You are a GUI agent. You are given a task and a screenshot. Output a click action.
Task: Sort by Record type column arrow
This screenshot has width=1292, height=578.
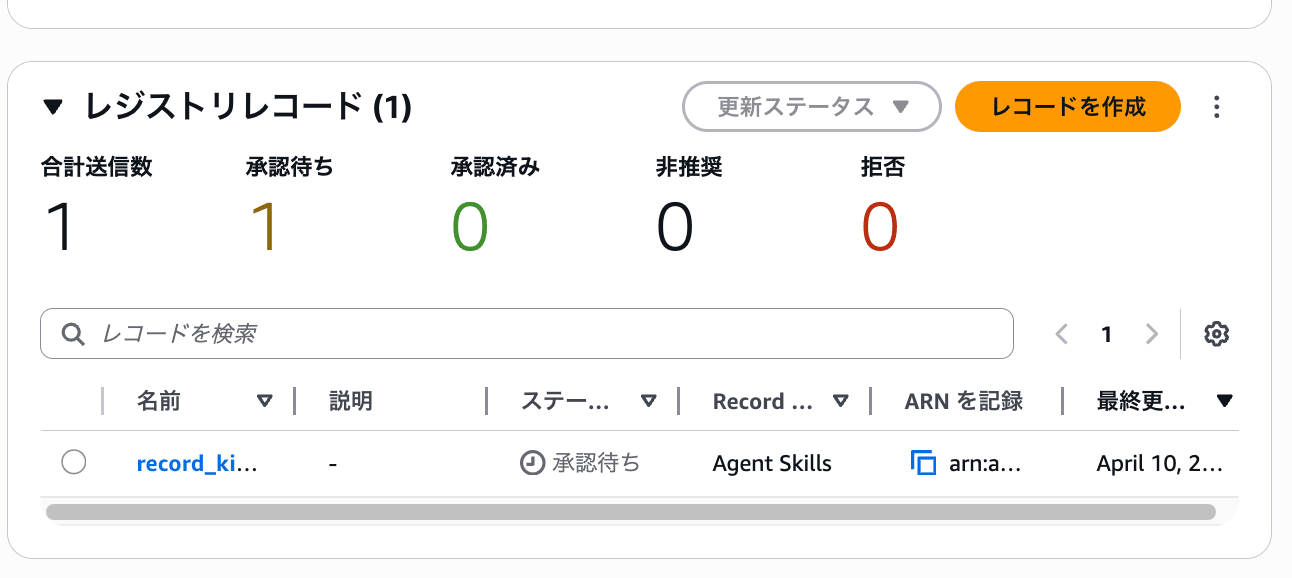840,401
